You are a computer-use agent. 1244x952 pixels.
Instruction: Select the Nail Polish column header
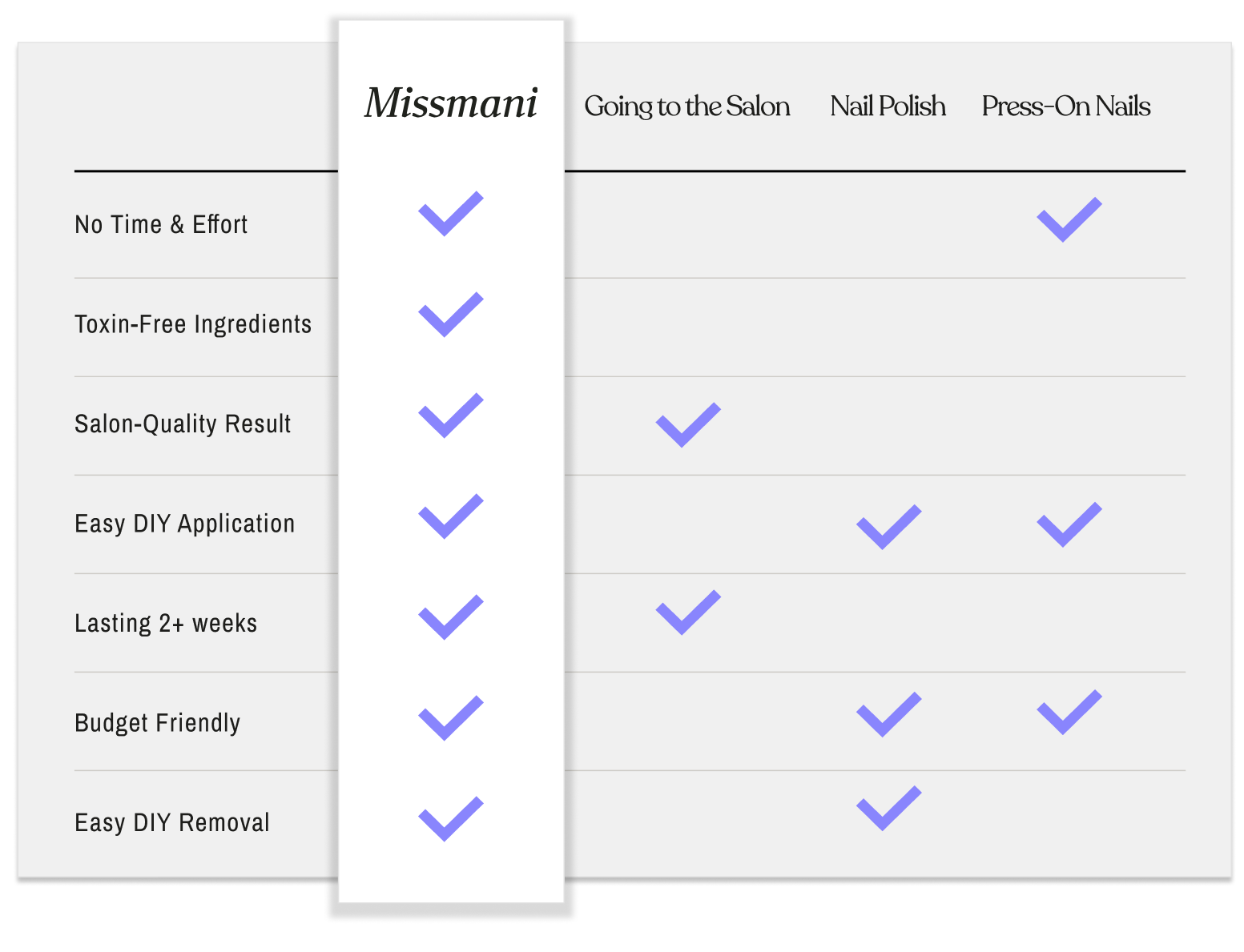pyautogui.click(x=888, y=106)
